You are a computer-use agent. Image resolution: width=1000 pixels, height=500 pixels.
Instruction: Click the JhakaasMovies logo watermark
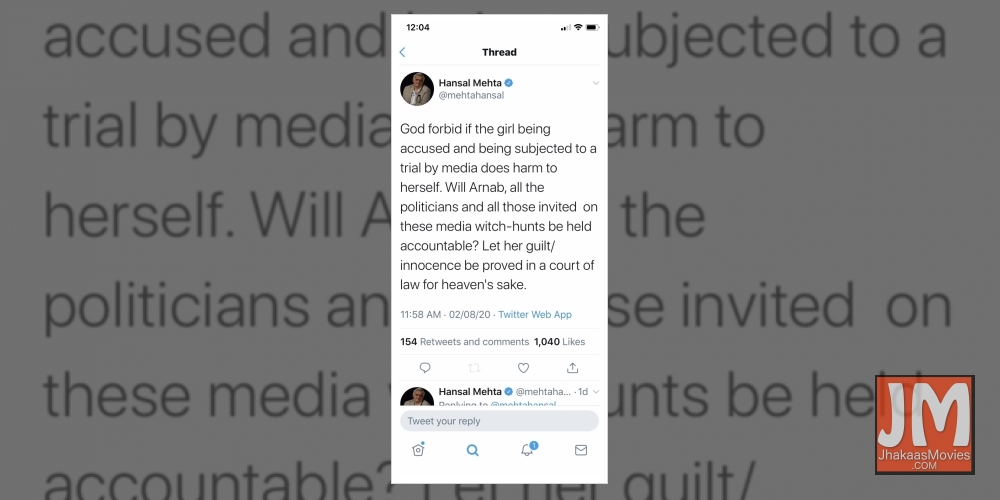click(925, 425)
